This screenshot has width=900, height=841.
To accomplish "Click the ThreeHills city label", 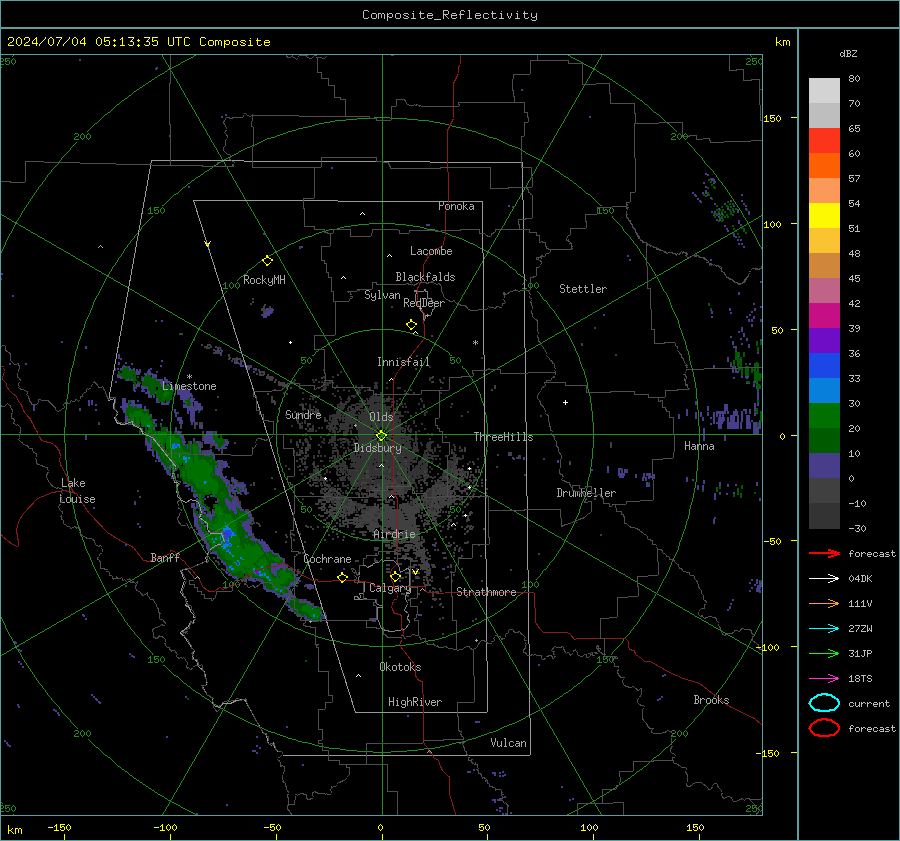I will click(503, 437).
